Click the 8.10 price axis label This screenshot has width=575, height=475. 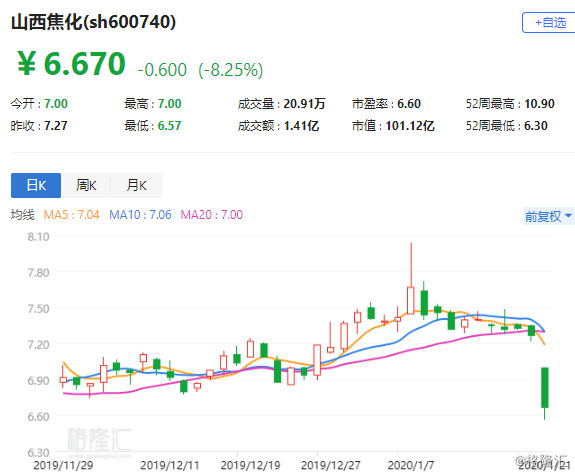point(38,237)
